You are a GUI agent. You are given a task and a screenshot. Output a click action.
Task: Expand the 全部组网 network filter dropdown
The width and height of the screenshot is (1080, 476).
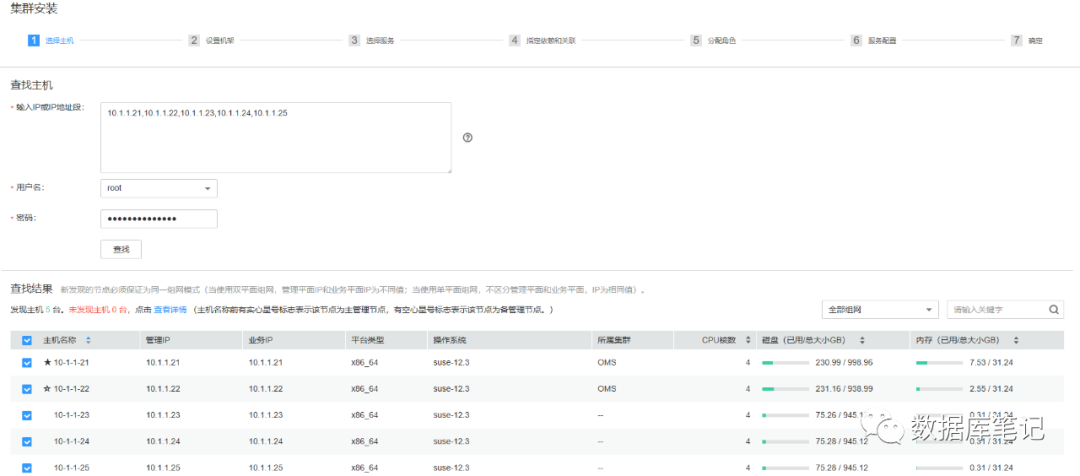[880, 310]
